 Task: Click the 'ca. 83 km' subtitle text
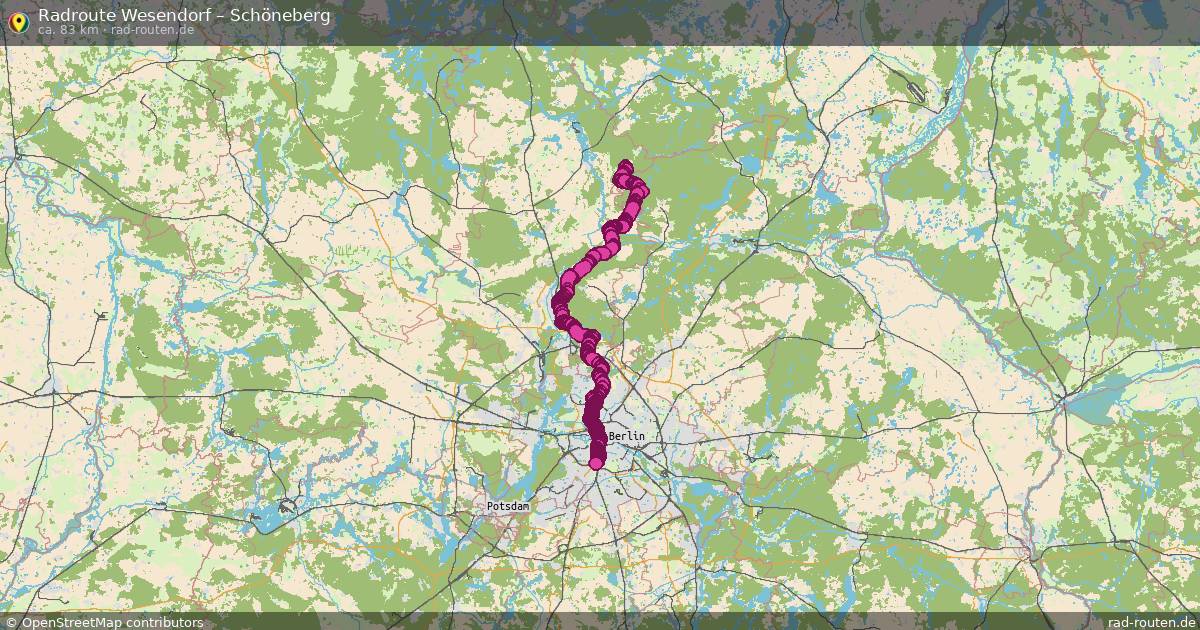pos(67,30)
